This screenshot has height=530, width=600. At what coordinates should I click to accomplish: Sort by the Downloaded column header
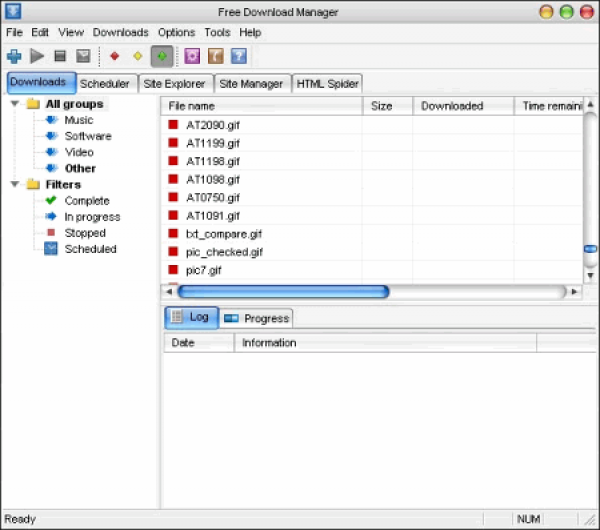pos(463,106)
